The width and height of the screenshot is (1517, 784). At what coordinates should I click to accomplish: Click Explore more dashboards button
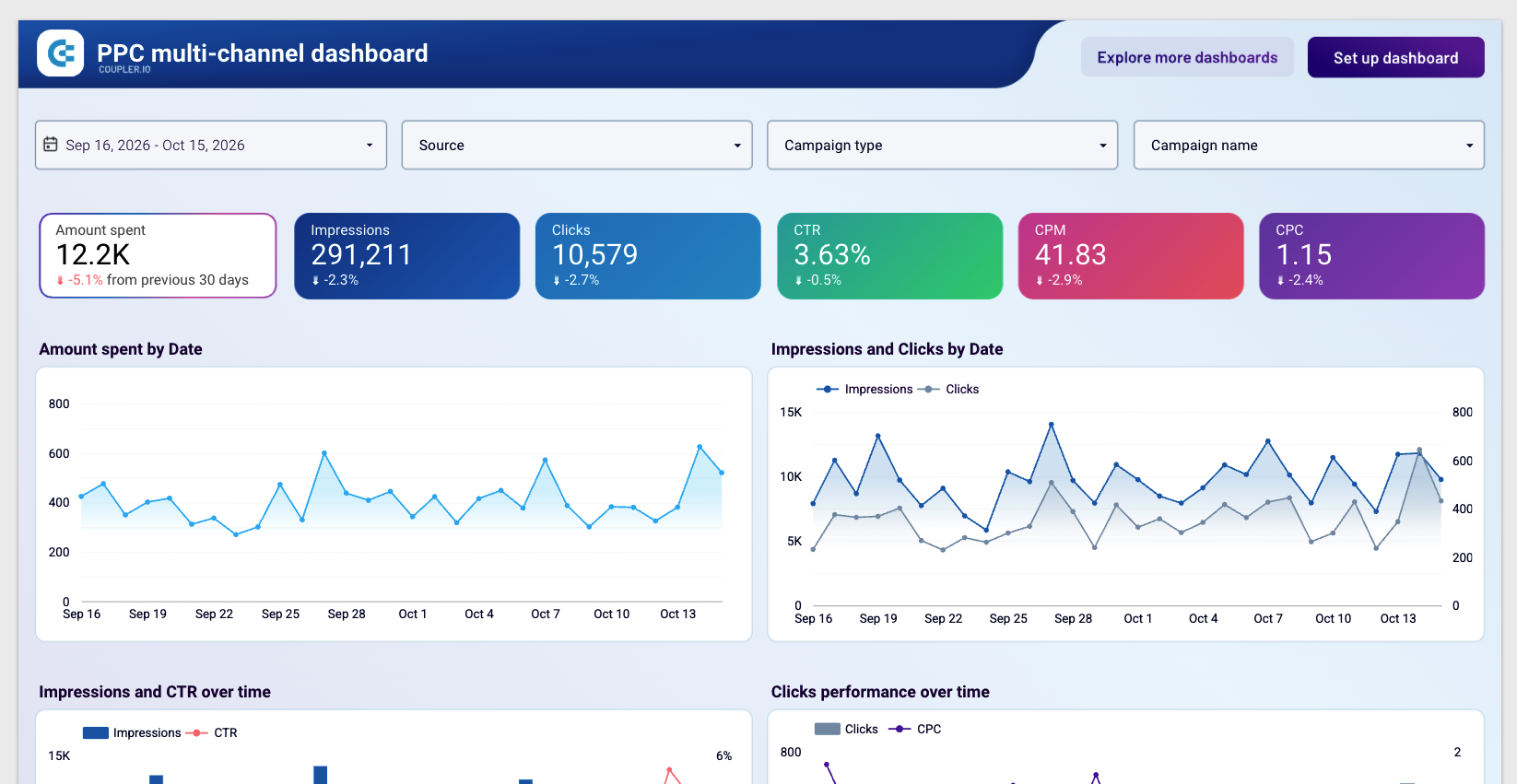(1187, 57)
